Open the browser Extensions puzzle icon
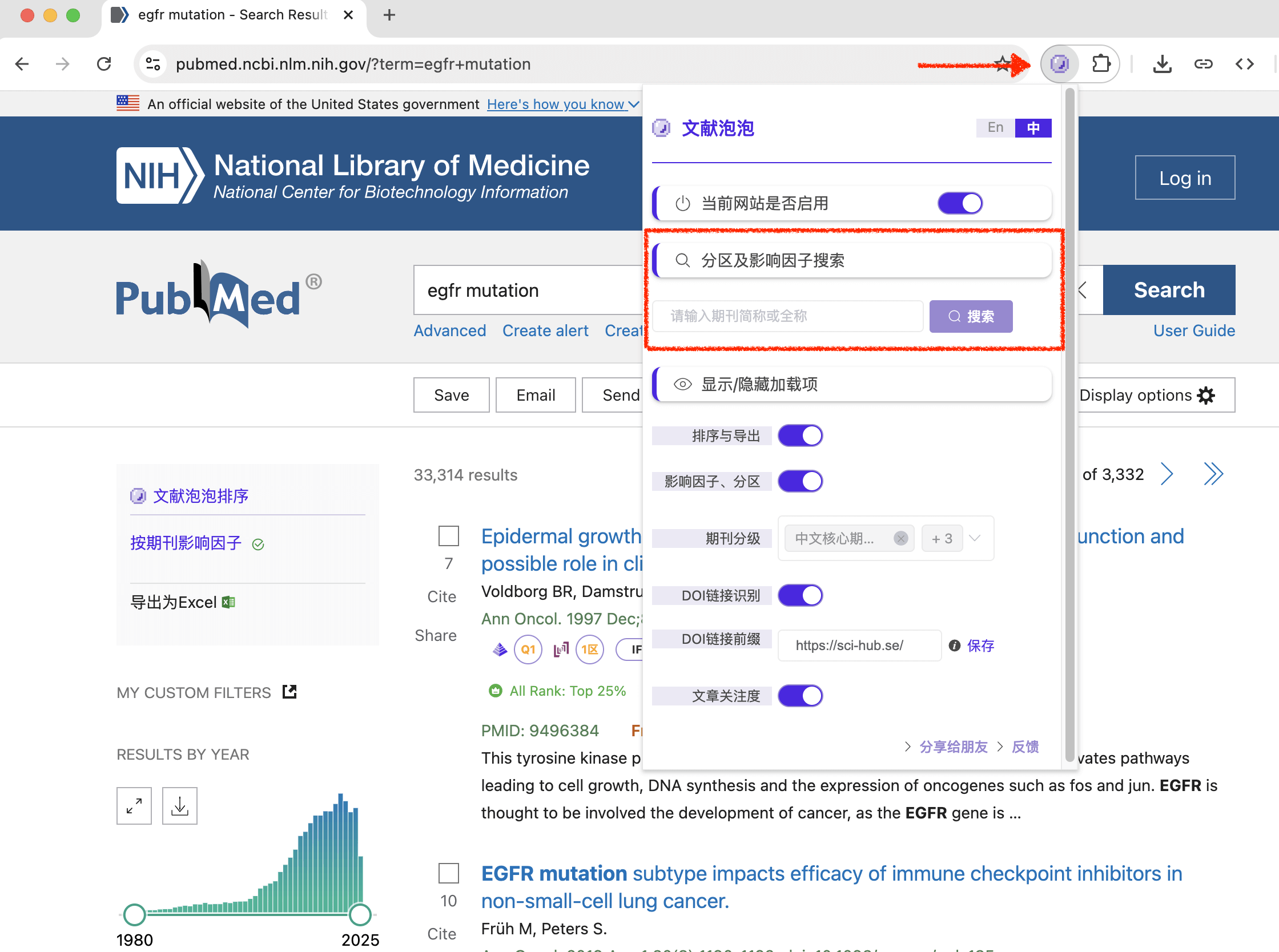 point(1101,63)
